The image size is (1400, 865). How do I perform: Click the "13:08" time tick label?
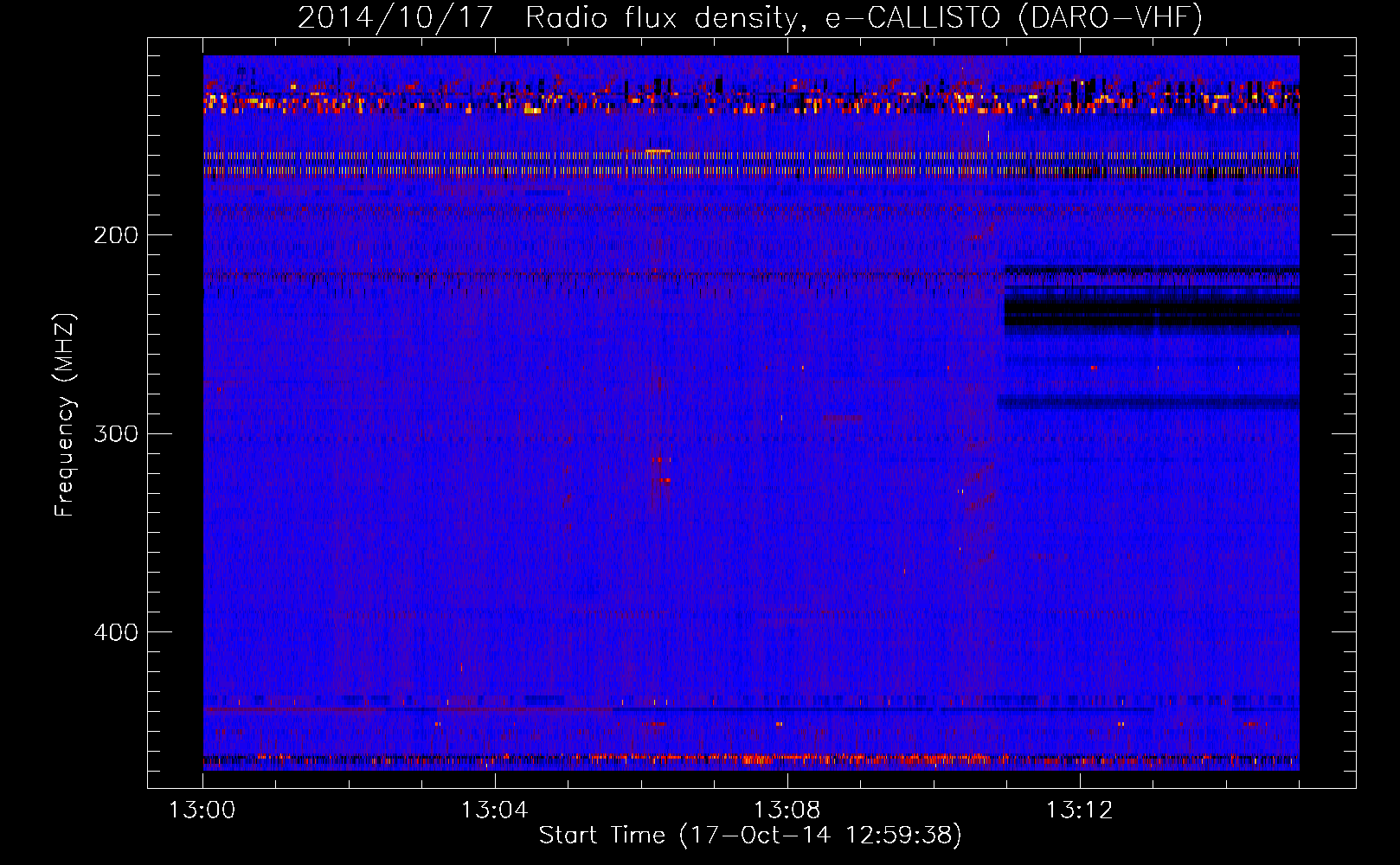787,811
